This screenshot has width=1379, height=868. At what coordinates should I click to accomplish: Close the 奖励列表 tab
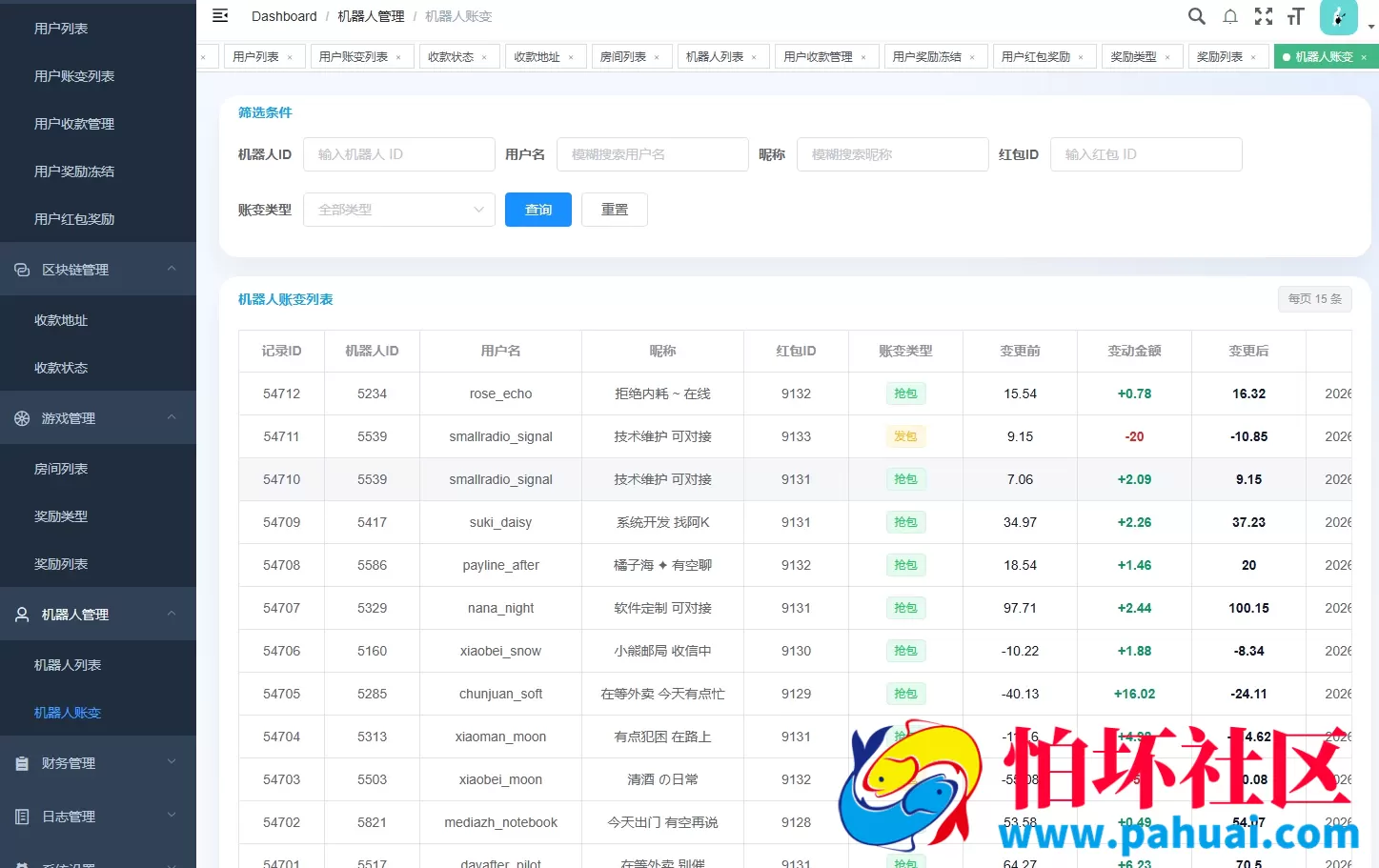(1253, 57)
